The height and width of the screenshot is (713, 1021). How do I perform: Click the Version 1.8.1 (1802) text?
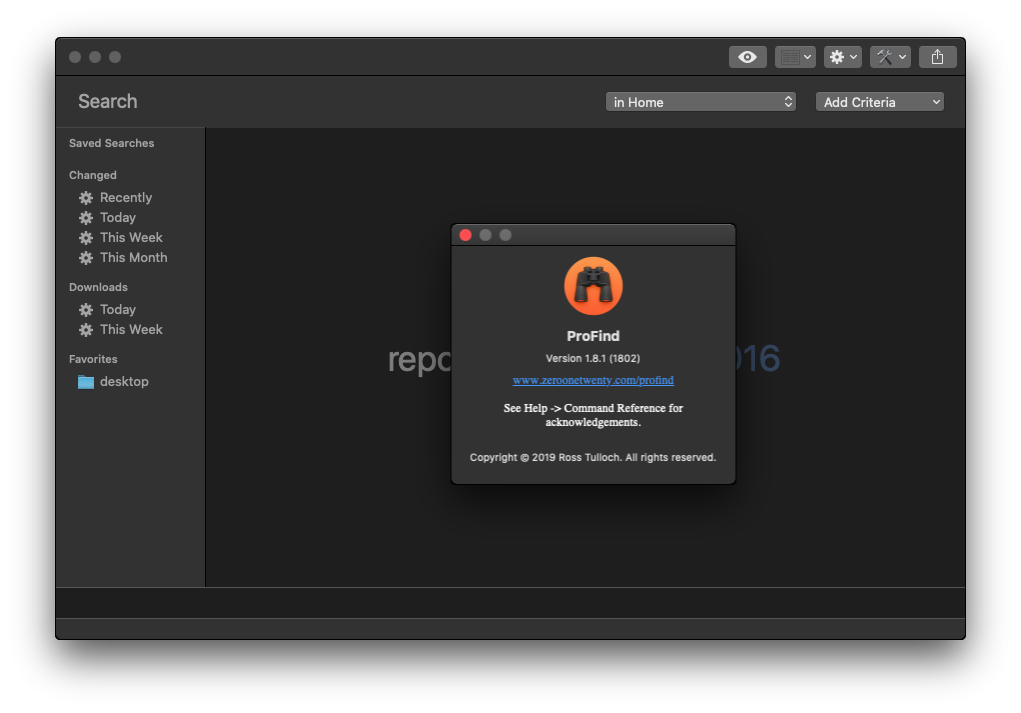point(593,359)
